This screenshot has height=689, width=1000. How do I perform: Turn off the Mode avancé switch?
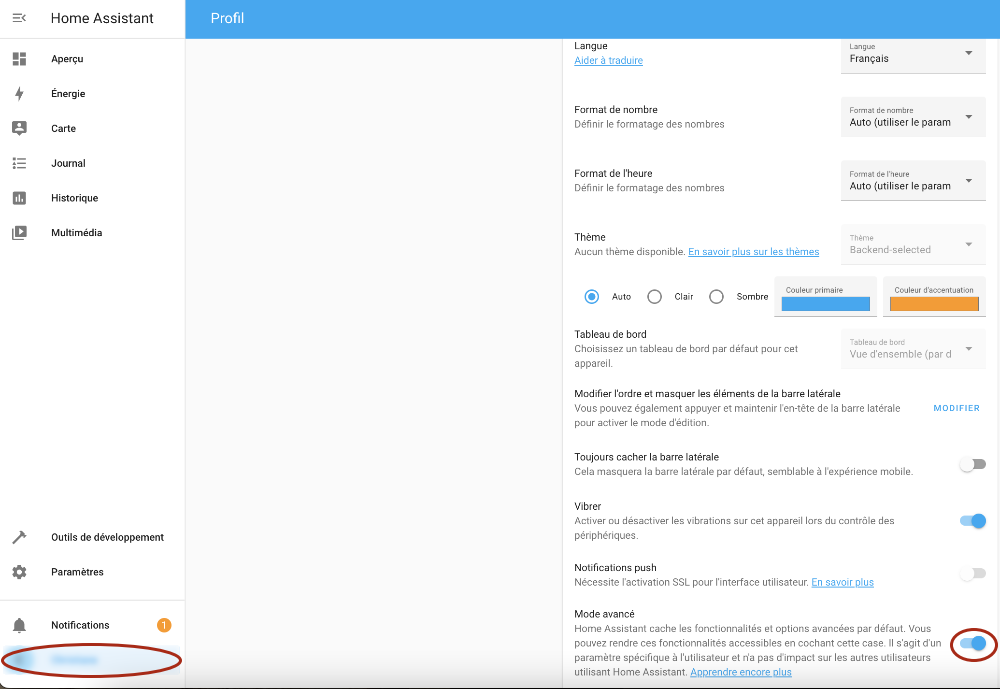pyautogui.click(x=973, y=644)
